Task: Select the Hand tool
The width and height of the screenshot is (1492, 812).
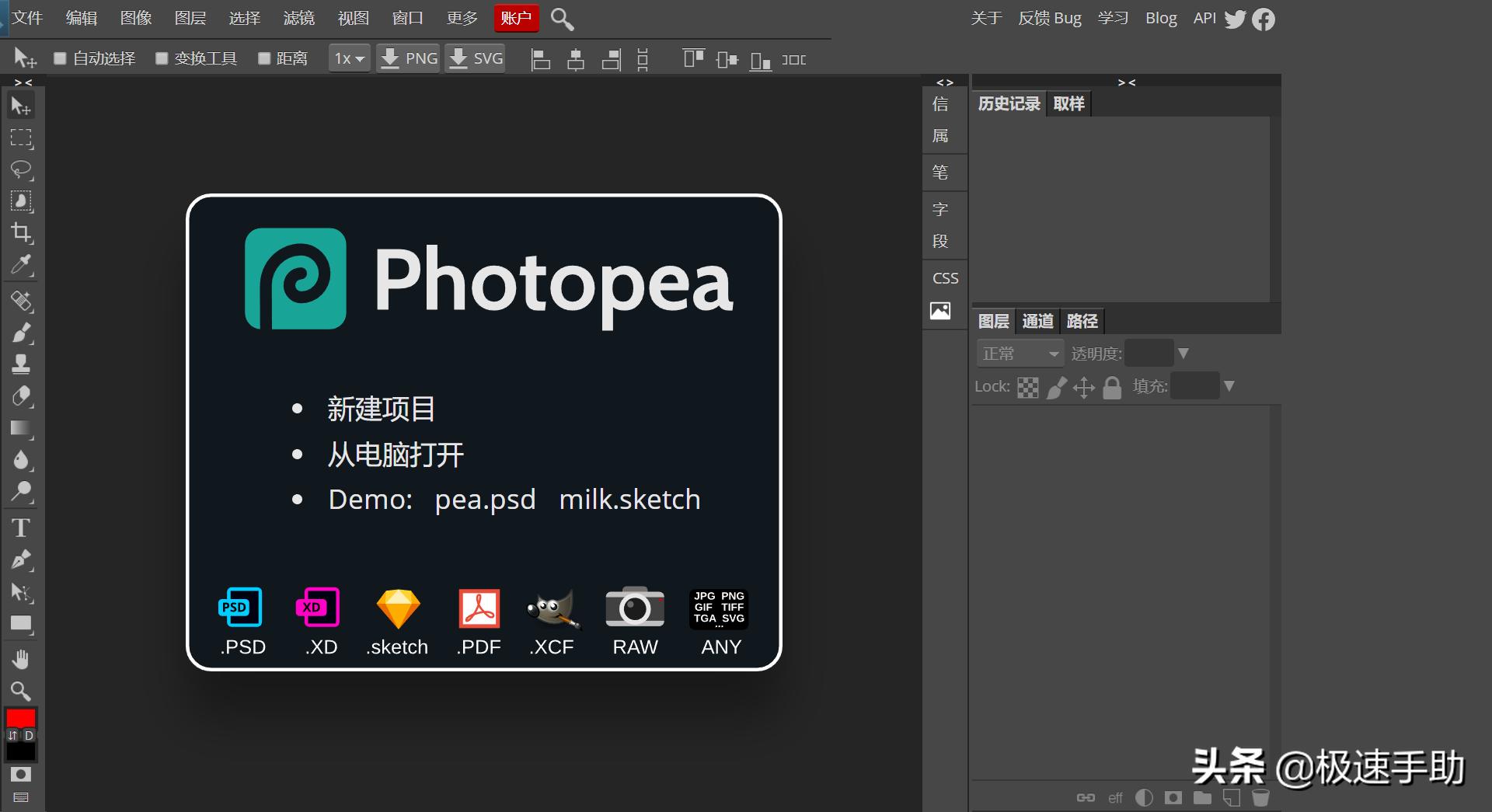Action: [21, 659]
